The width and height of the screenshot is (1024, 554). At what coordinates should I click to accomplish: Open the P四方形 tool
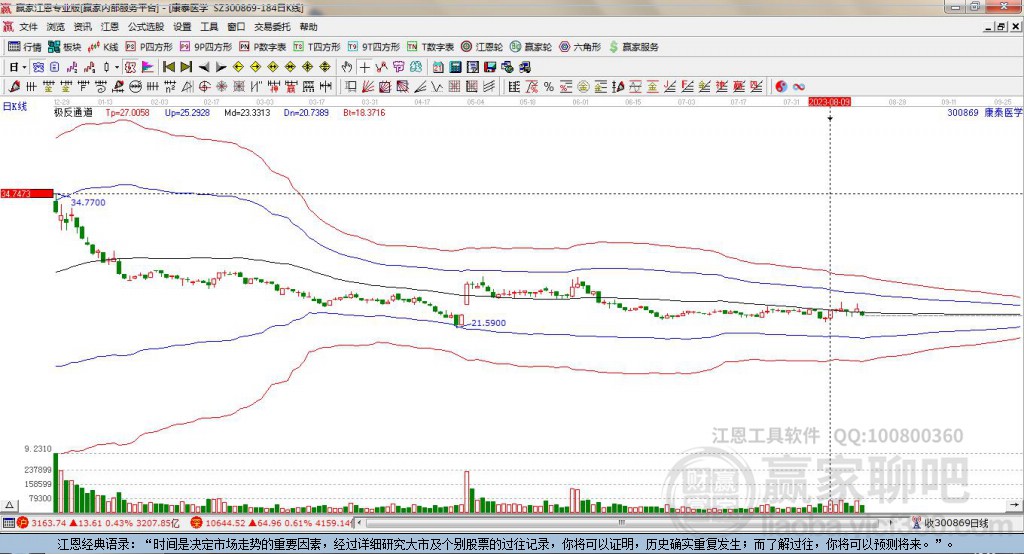[149, 47]
